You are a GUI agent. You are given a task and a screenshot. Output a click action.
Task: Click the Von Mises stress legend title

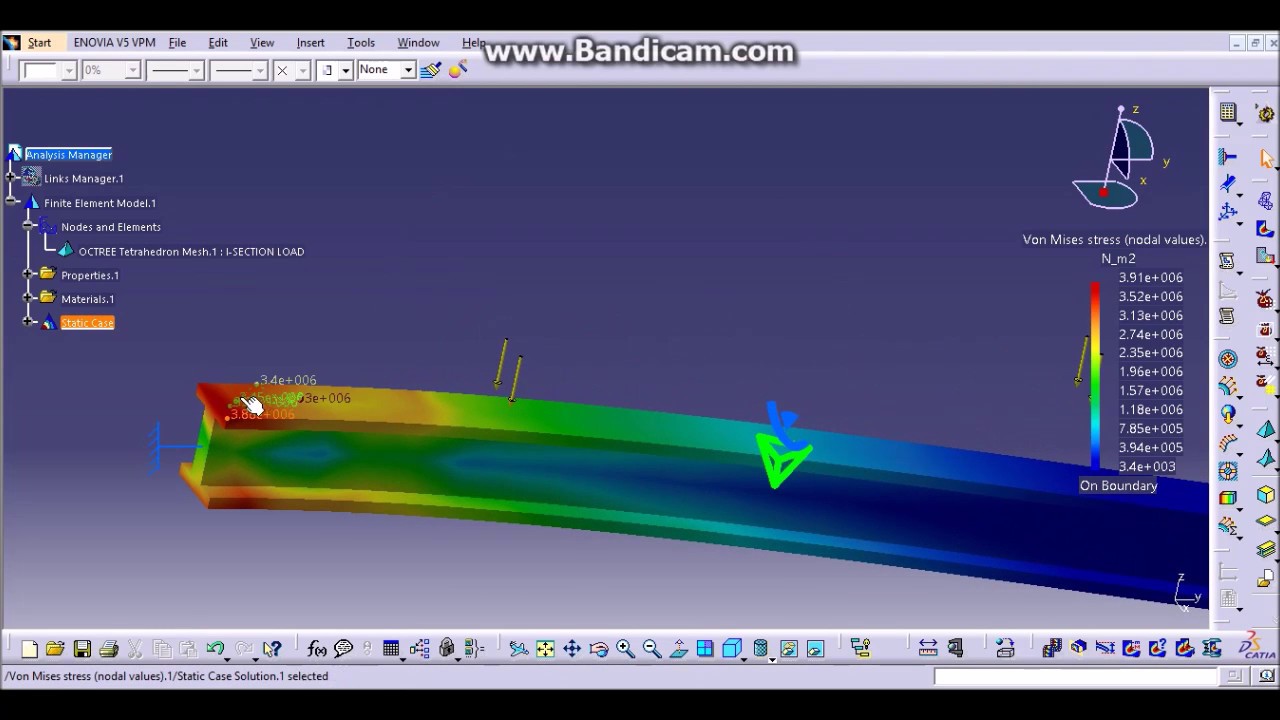point(1114,240)
